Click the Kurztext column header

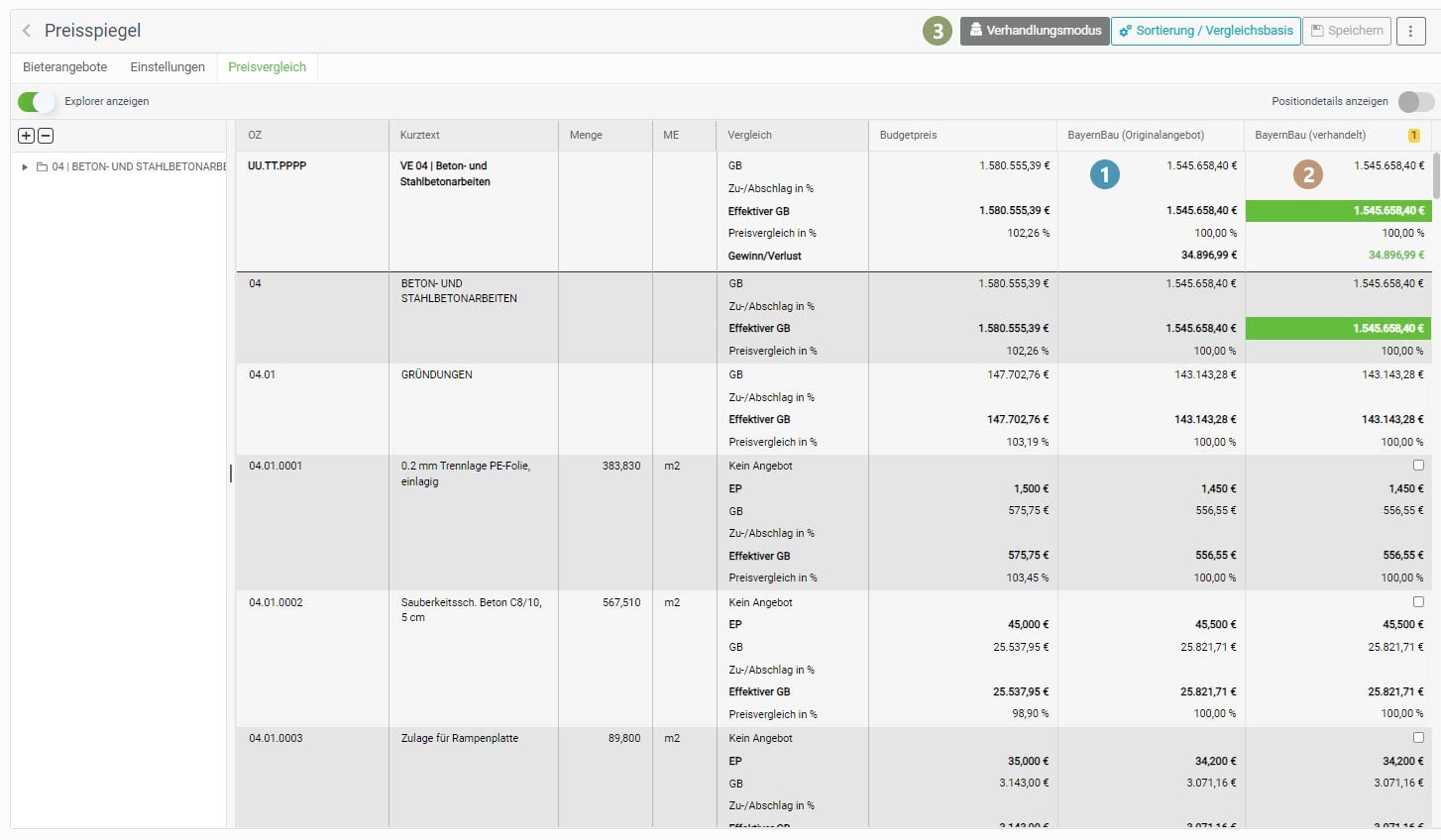coord(474,135)
